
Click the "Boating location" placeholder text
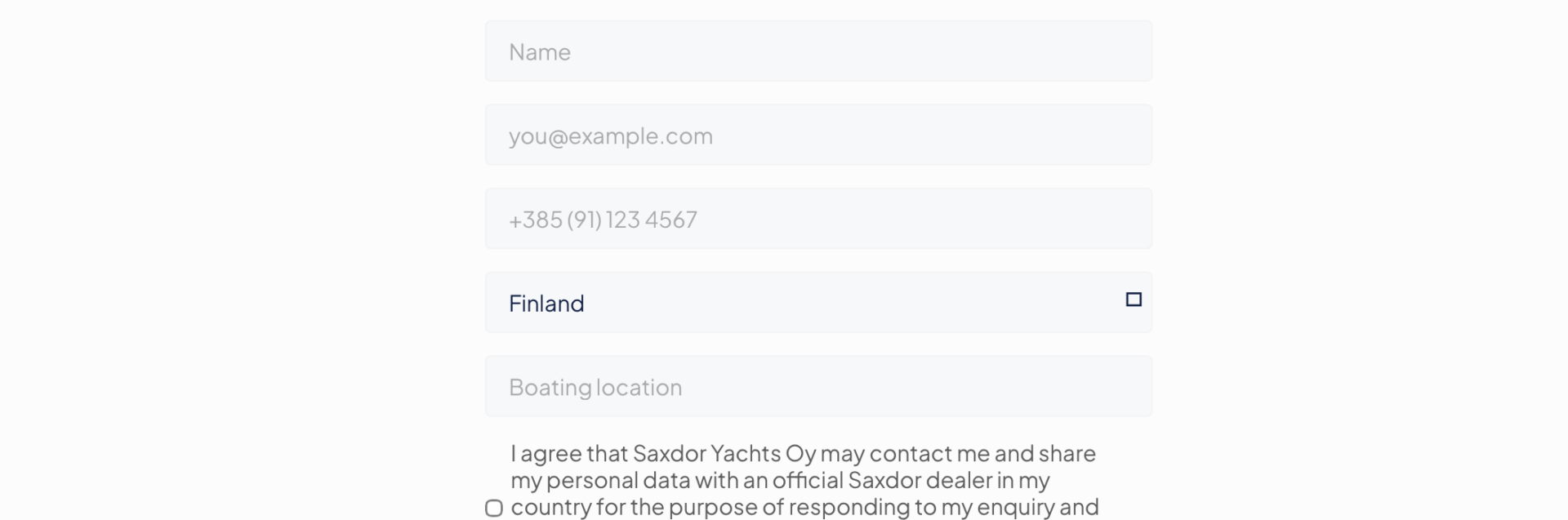click(x=595, y=387)
